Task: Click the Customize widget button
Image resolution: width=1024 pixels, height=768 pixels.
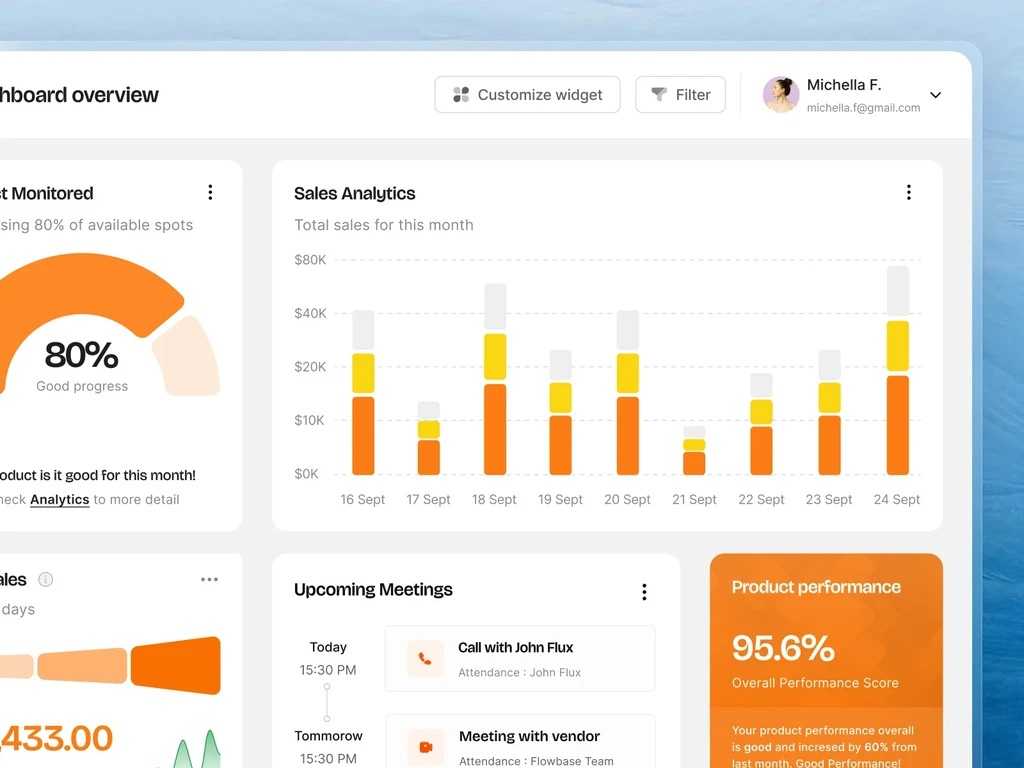Action: 527,95
